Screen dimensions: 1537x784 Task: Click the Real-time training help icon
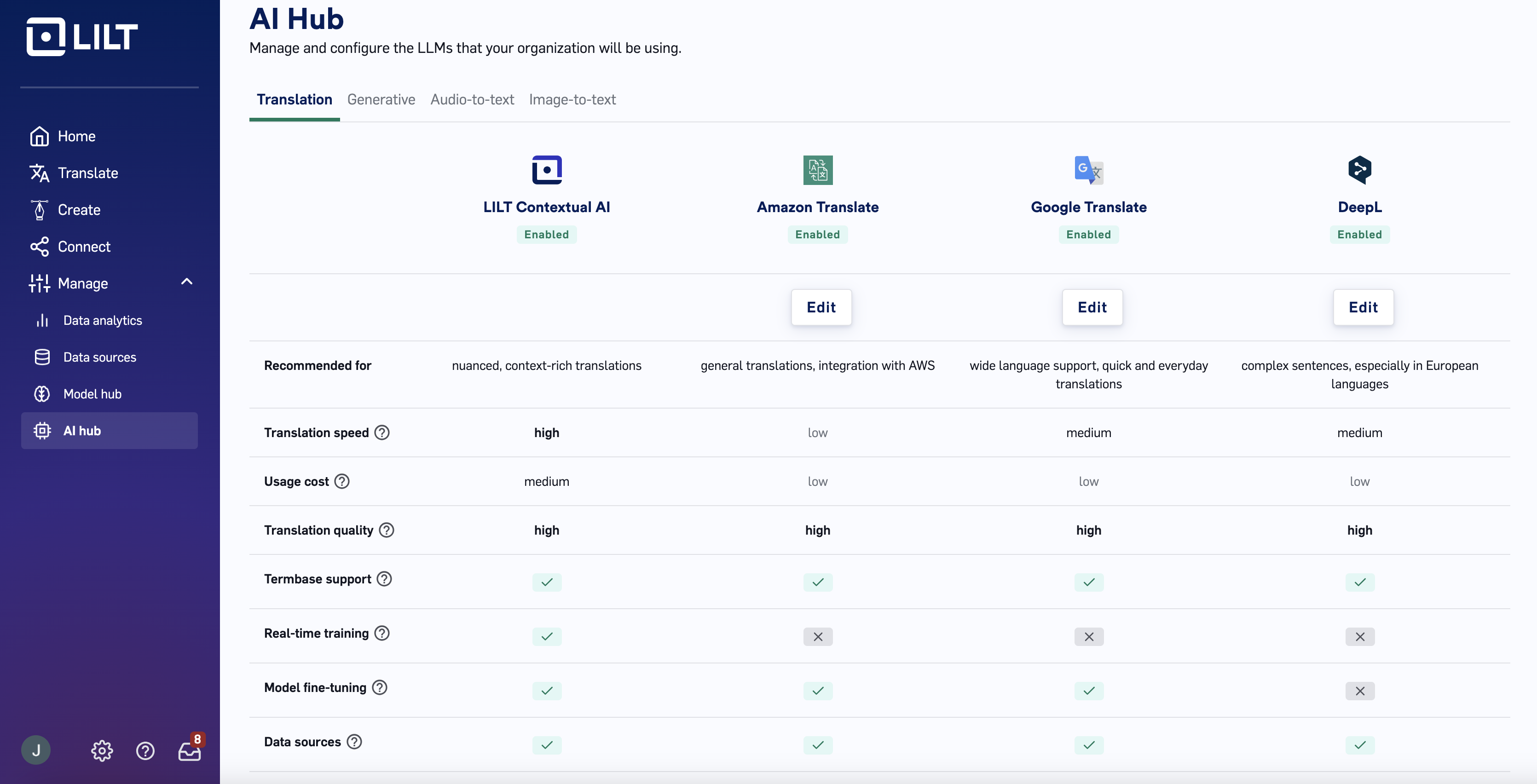pos(382,633)
